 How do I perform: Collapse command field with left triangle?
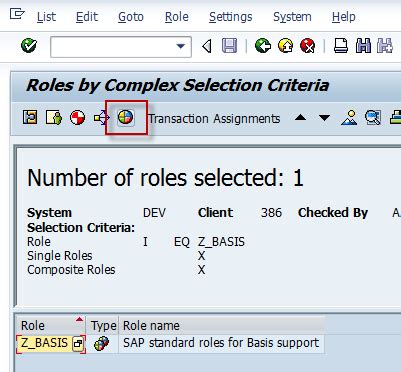[x=207, y=46]
